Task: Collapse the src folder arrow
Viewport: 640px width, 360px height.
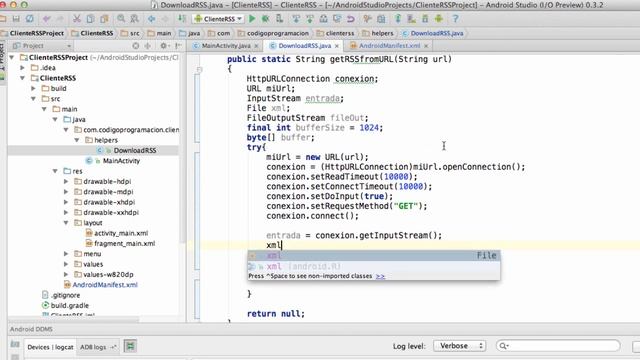Action: point(33,99)
